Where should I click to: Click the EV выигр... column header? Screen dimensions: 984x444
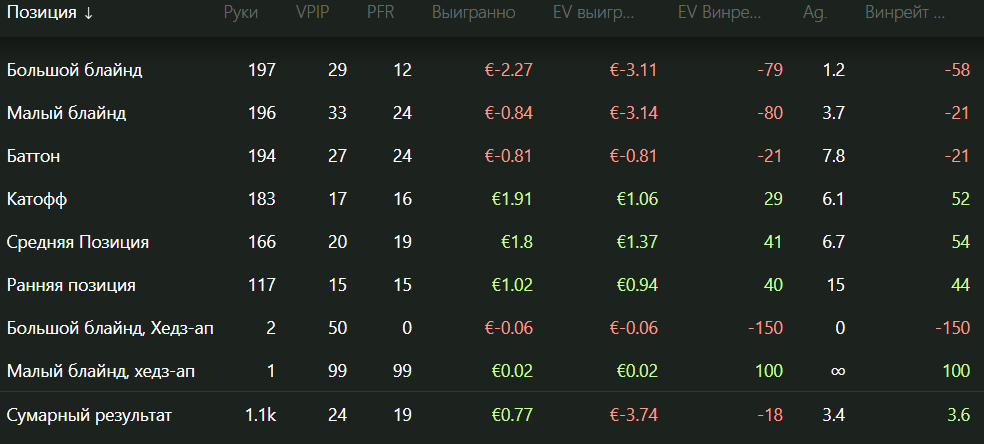tap(594, 13)
